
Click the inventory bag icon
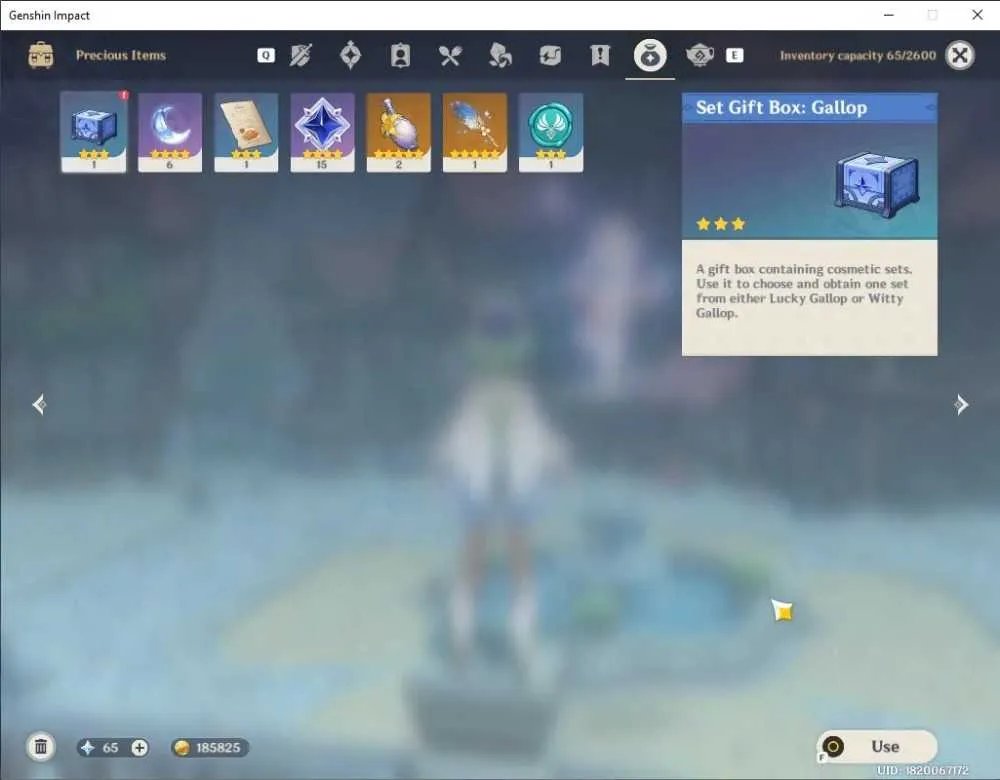click(x=41, y=55)
